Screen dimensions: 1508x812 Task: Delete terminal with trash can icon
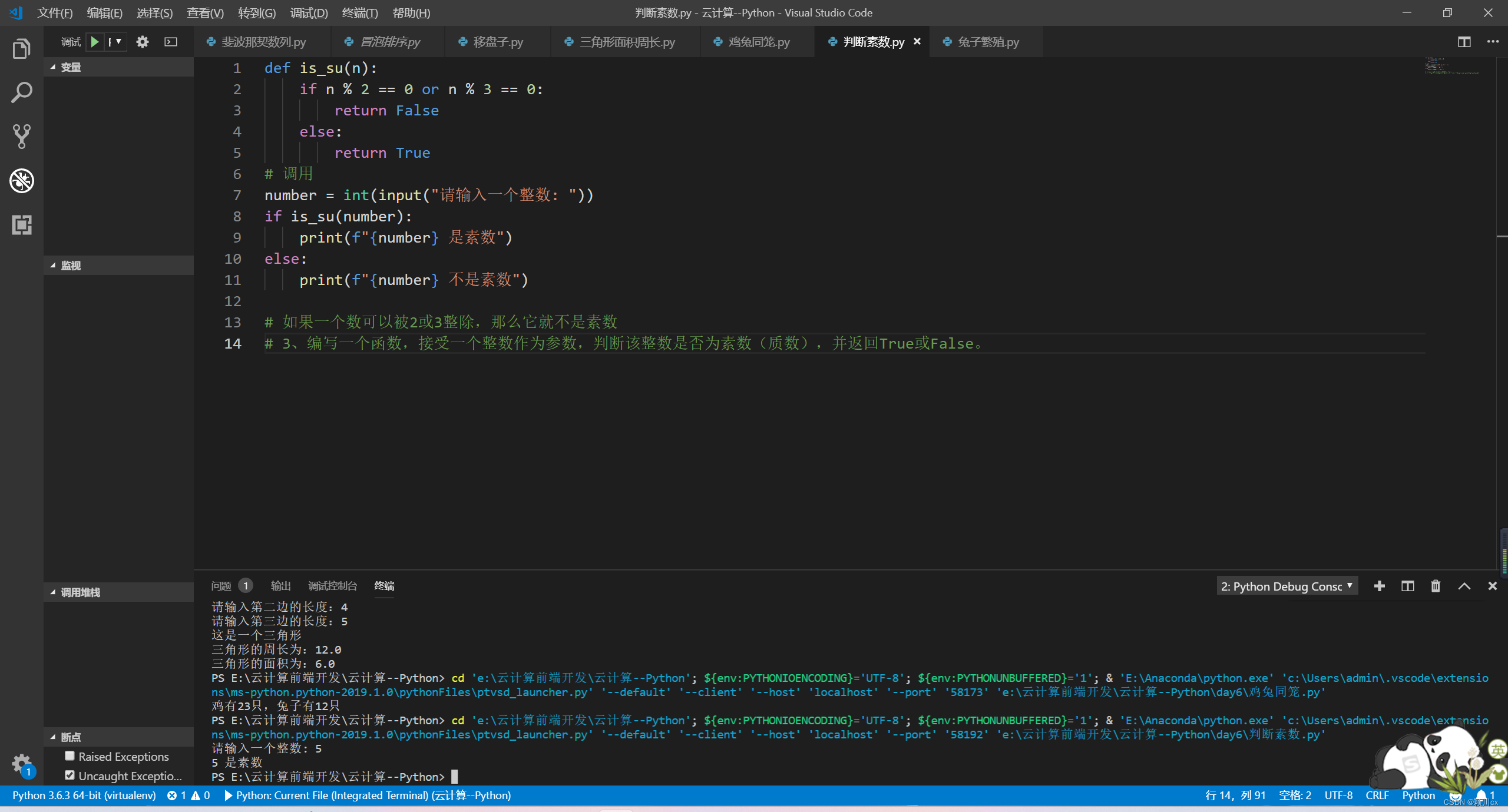coord(1436,586)
